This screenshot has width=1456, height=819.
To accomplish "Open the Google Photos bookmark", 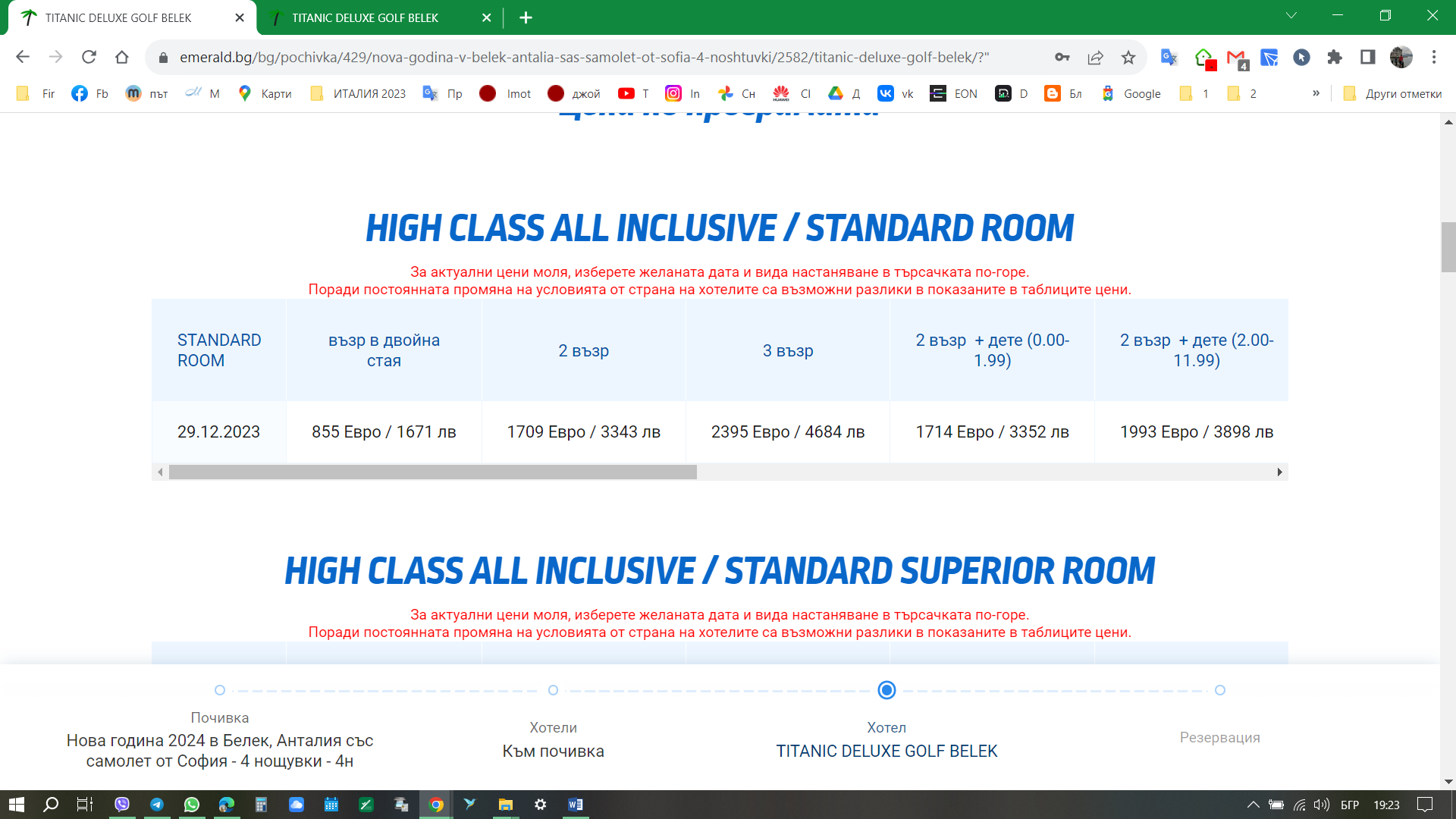I will [736, 93].
